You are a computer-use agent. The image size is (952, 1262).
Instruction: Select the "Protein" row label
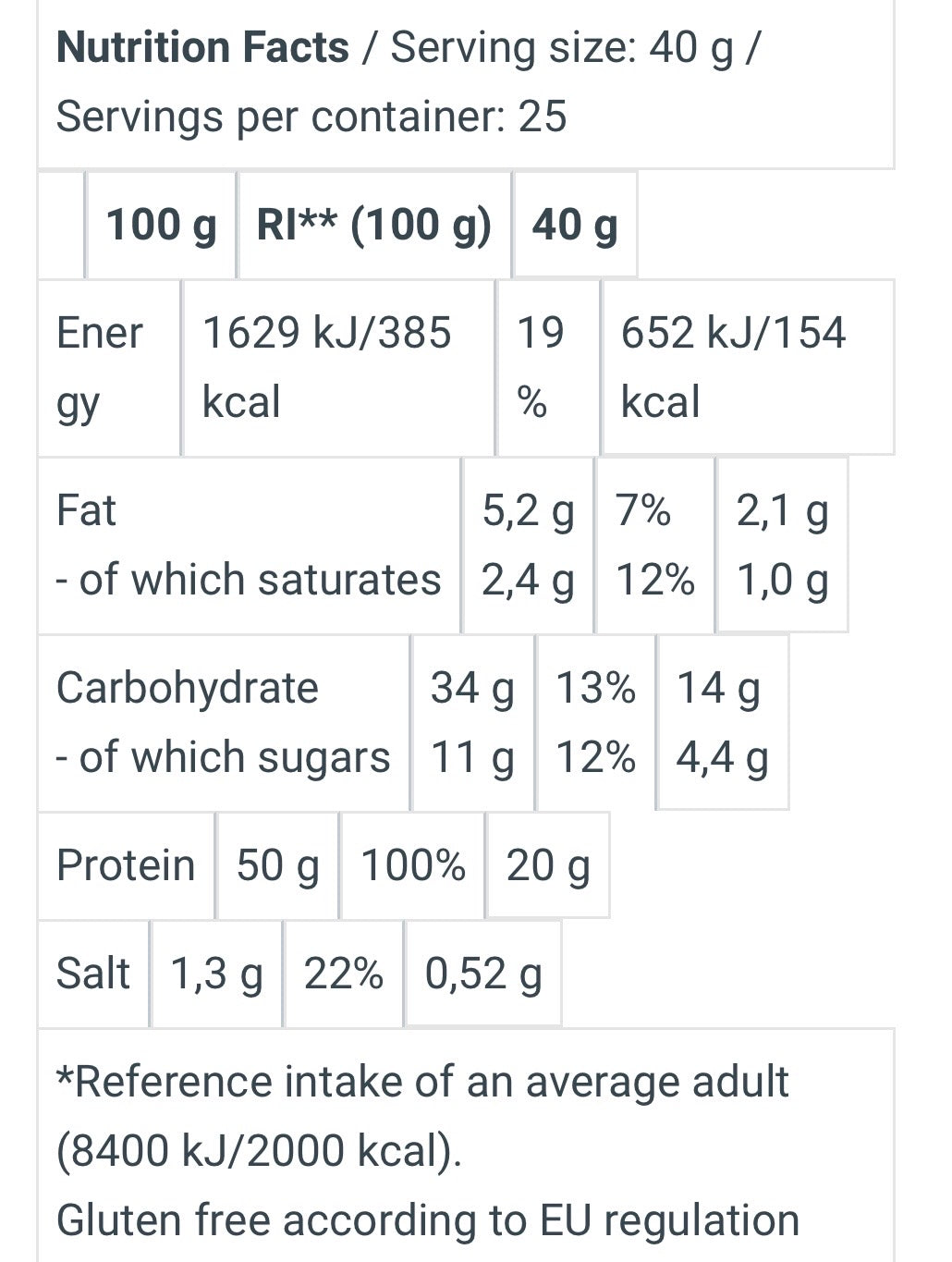point(126,865)
